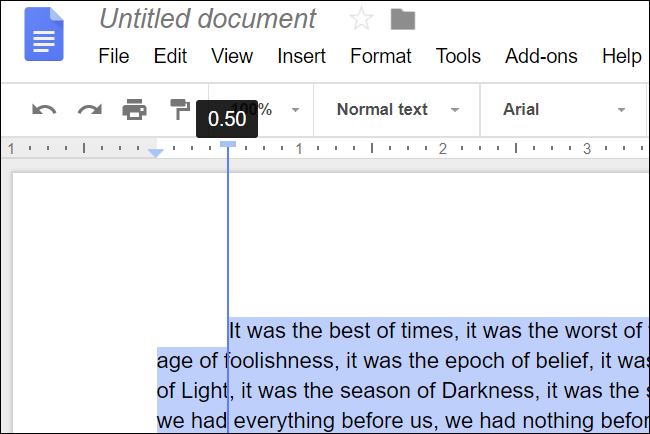Click the text 'It was the best of times'
This screenshot has width=650, height=434.
(344, 331)
